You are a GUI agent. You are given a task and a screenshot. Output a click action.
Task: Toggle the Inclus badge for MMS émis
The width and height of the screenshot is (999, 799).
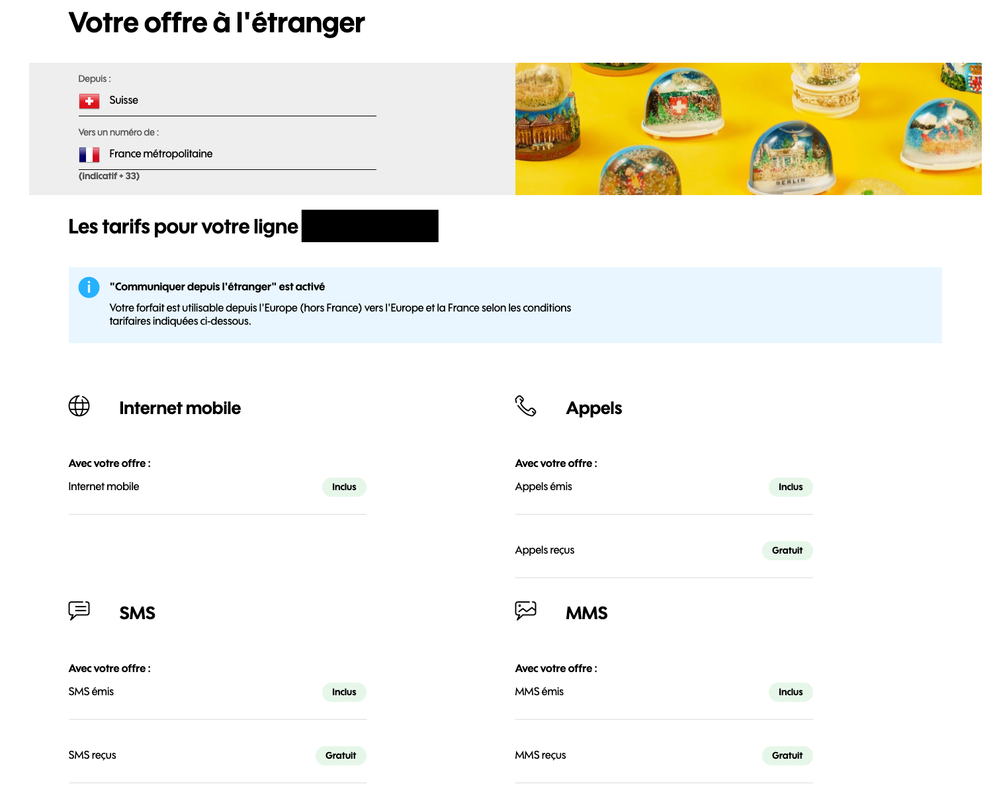tap(790, 691)
